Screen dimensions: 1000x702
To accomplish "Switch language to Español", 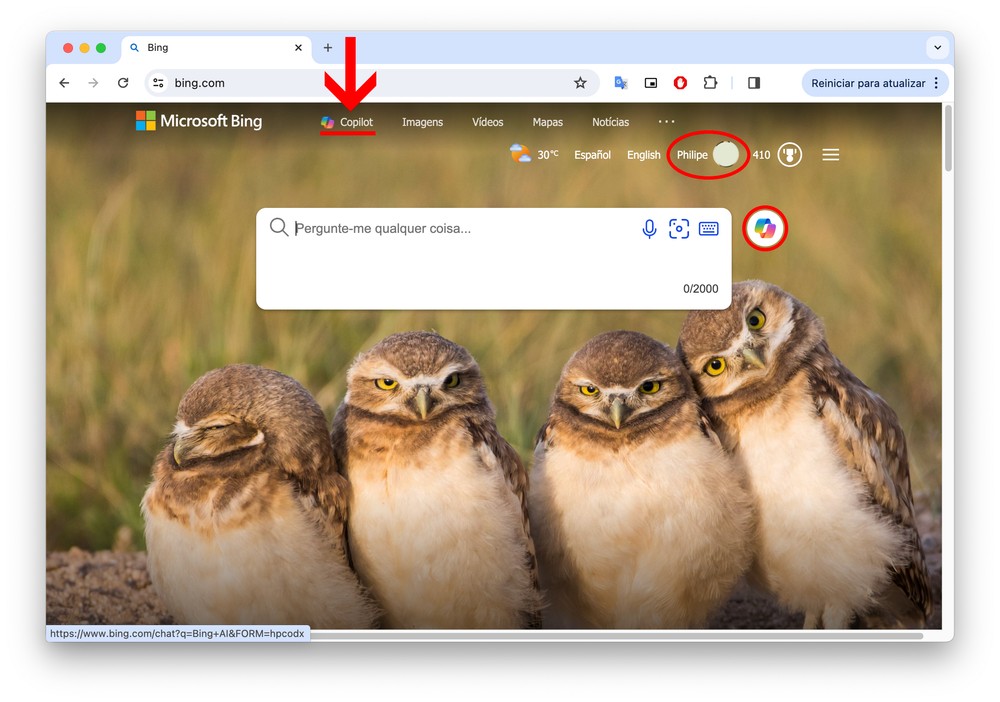I will coord(592,155).
